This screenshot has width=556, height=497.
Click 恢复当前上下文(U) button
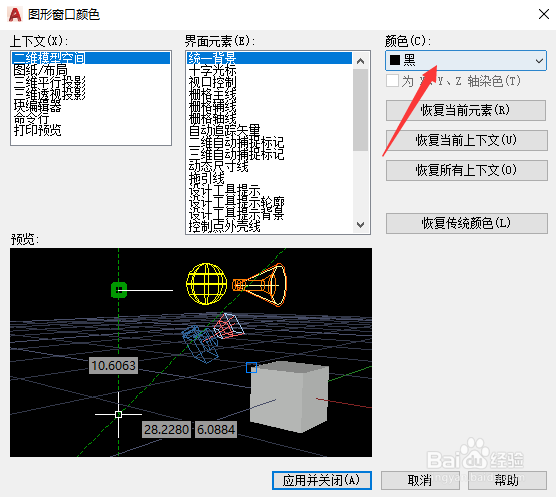[x=467, y=140]
